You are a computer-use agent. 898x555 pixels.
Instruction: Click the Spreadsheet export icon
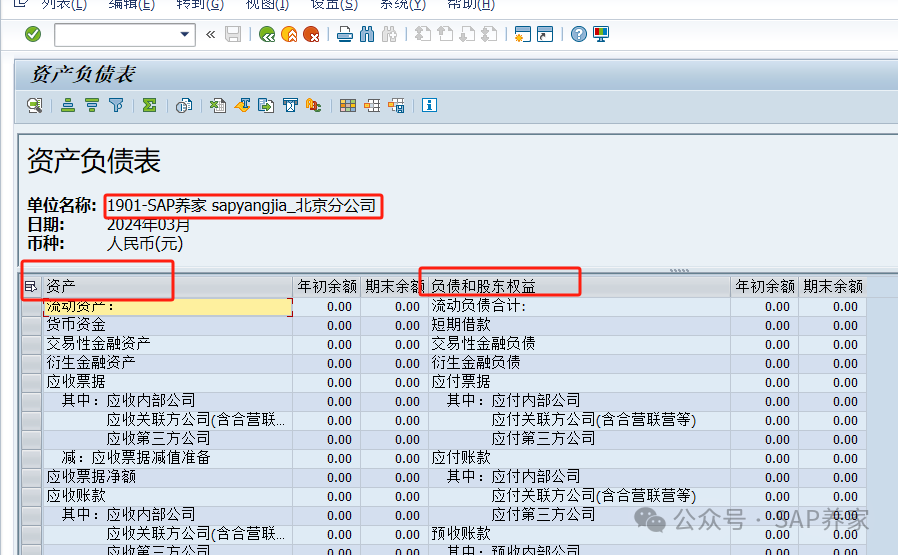(x=218, y=105)
